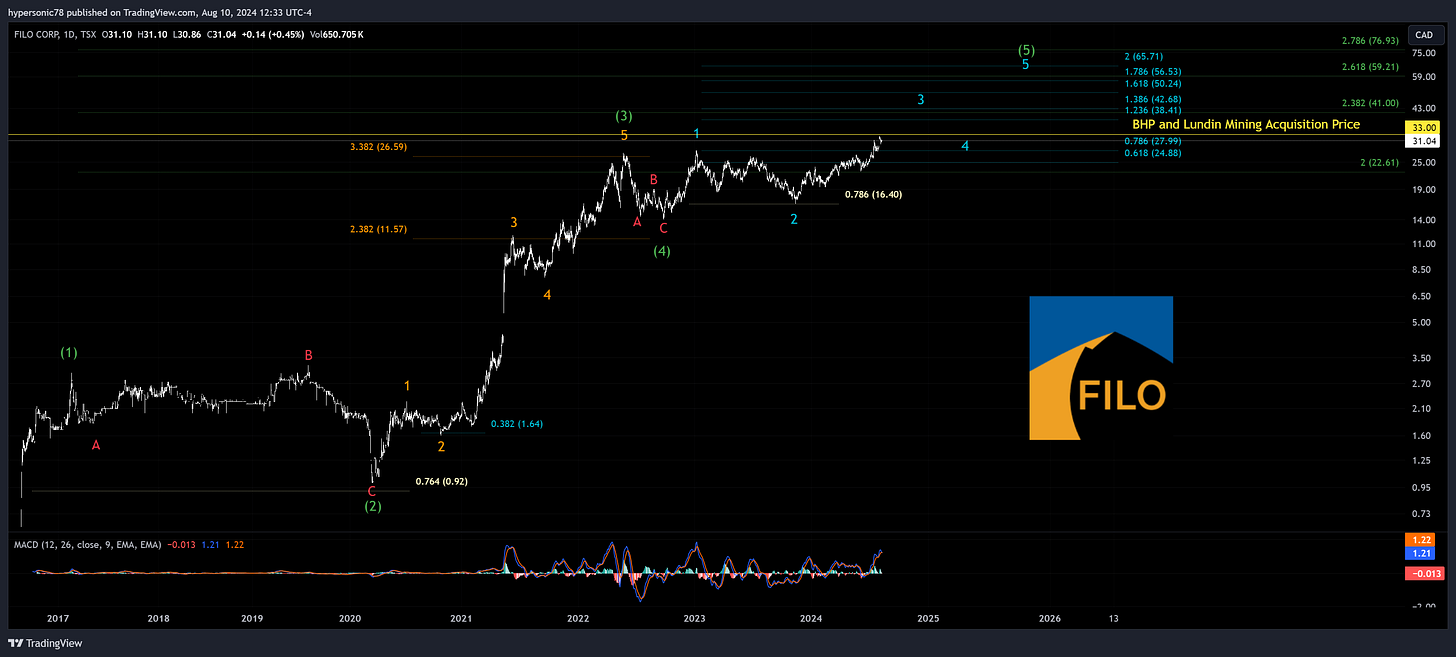Click the green (5) wave label
Screen dimensions: 1456x657
(1025, 50)
